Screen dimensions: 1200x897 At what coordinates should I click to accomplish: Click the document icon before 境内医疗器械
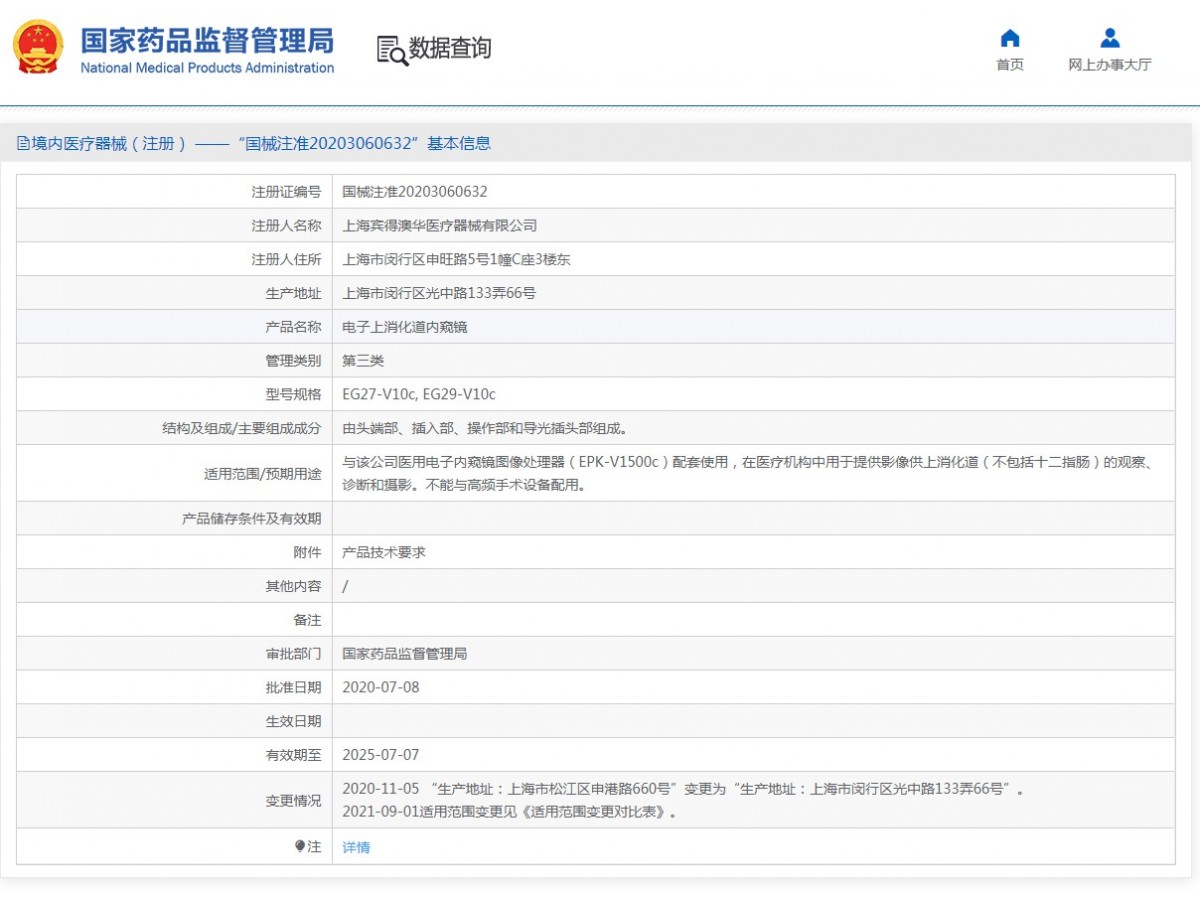point(23,144)
